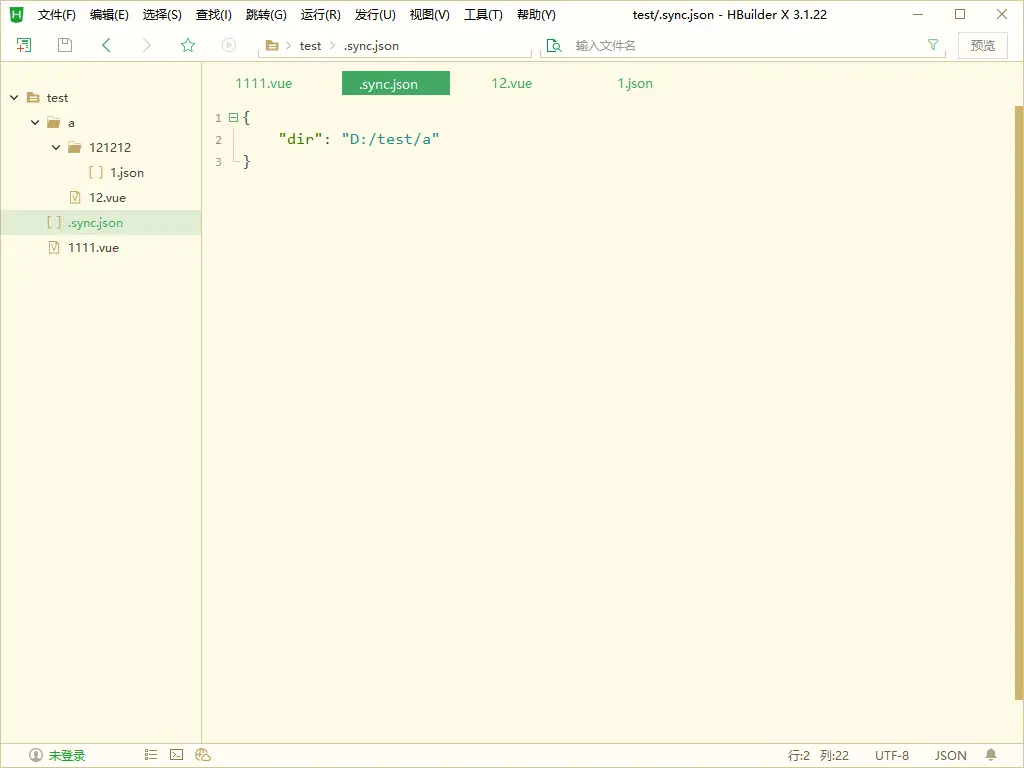Click the editor vertical scrollbar
This screenshot has width=1024, height=768.
tap(1019, 402)
